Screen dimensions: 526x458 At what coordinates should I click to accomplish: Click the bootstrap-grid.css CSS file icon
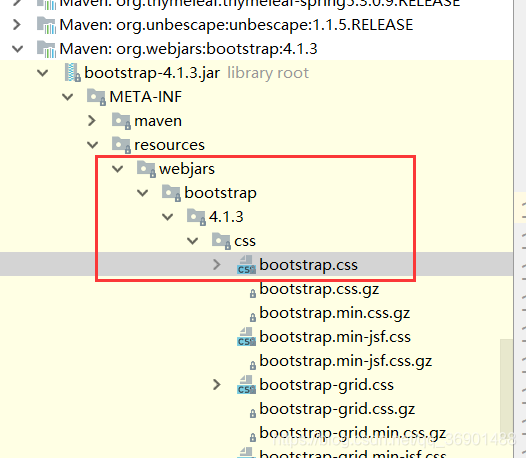(x=247, y=385)
